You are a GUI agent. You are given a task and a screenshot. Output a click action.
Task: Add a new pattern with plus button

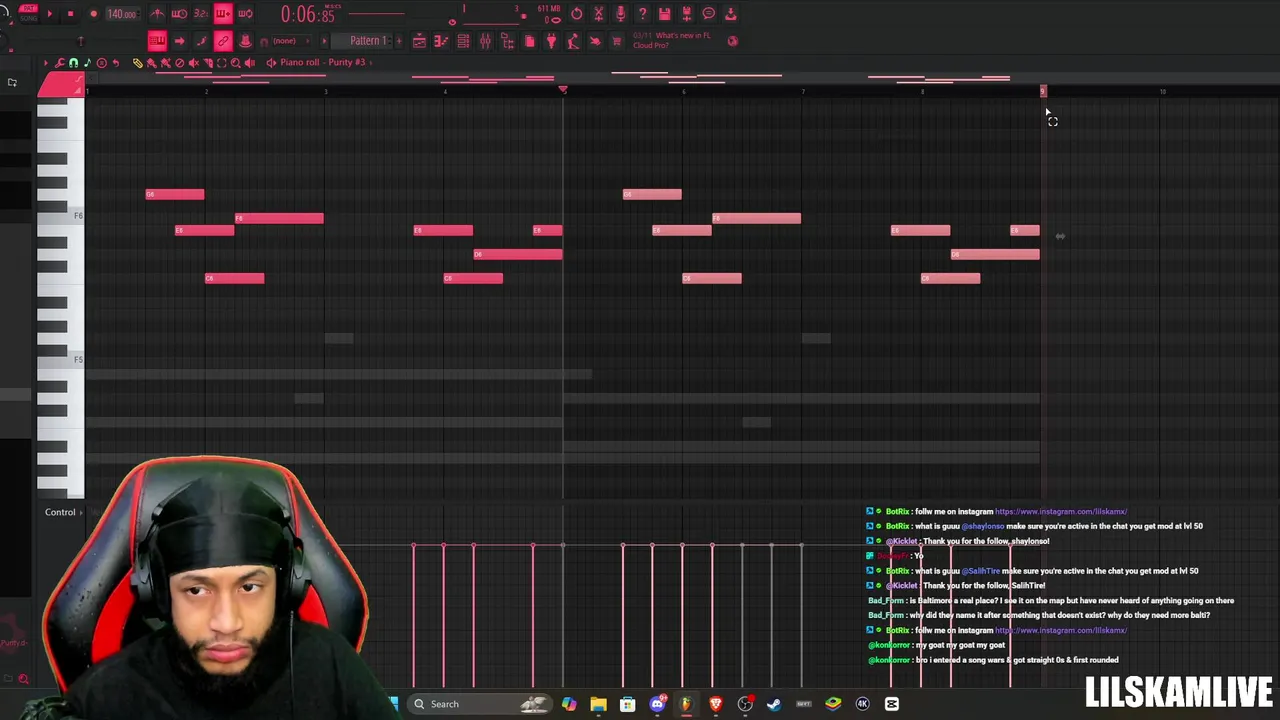399,41
